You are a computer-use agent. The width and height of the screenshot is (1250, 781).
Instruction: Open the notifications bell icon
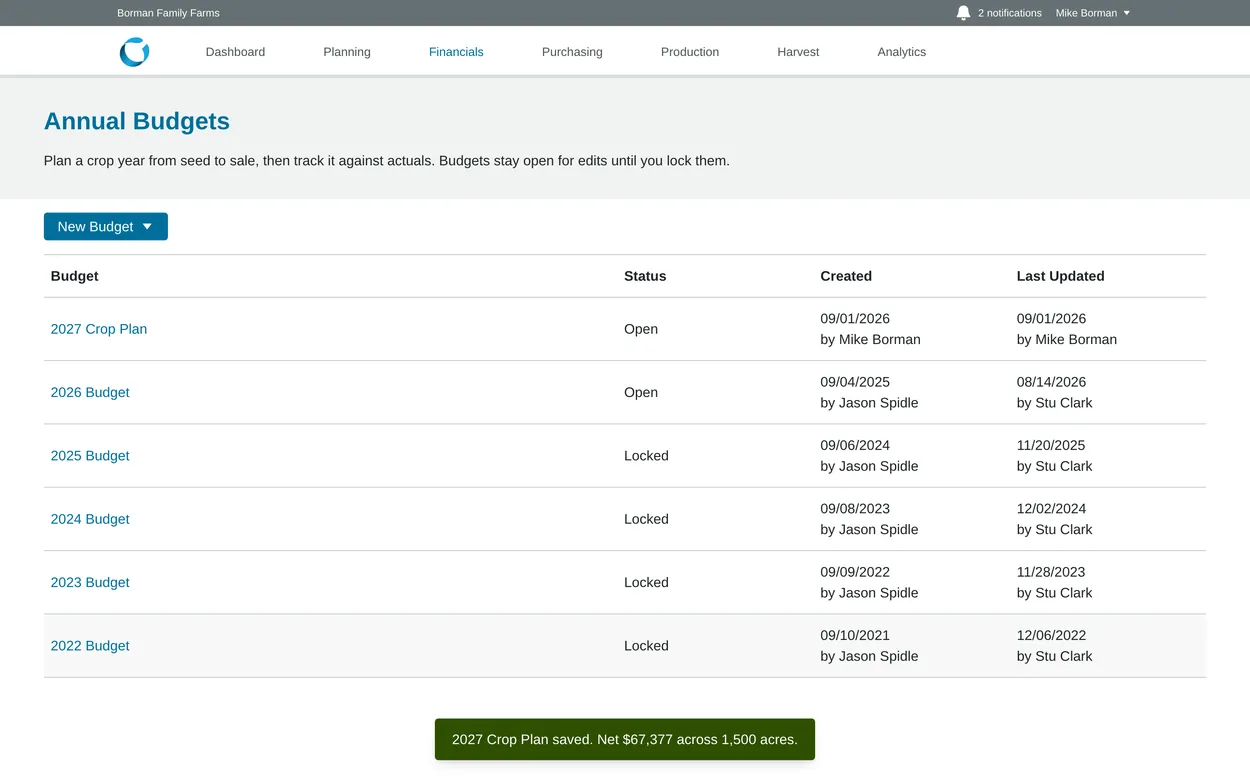963,13
